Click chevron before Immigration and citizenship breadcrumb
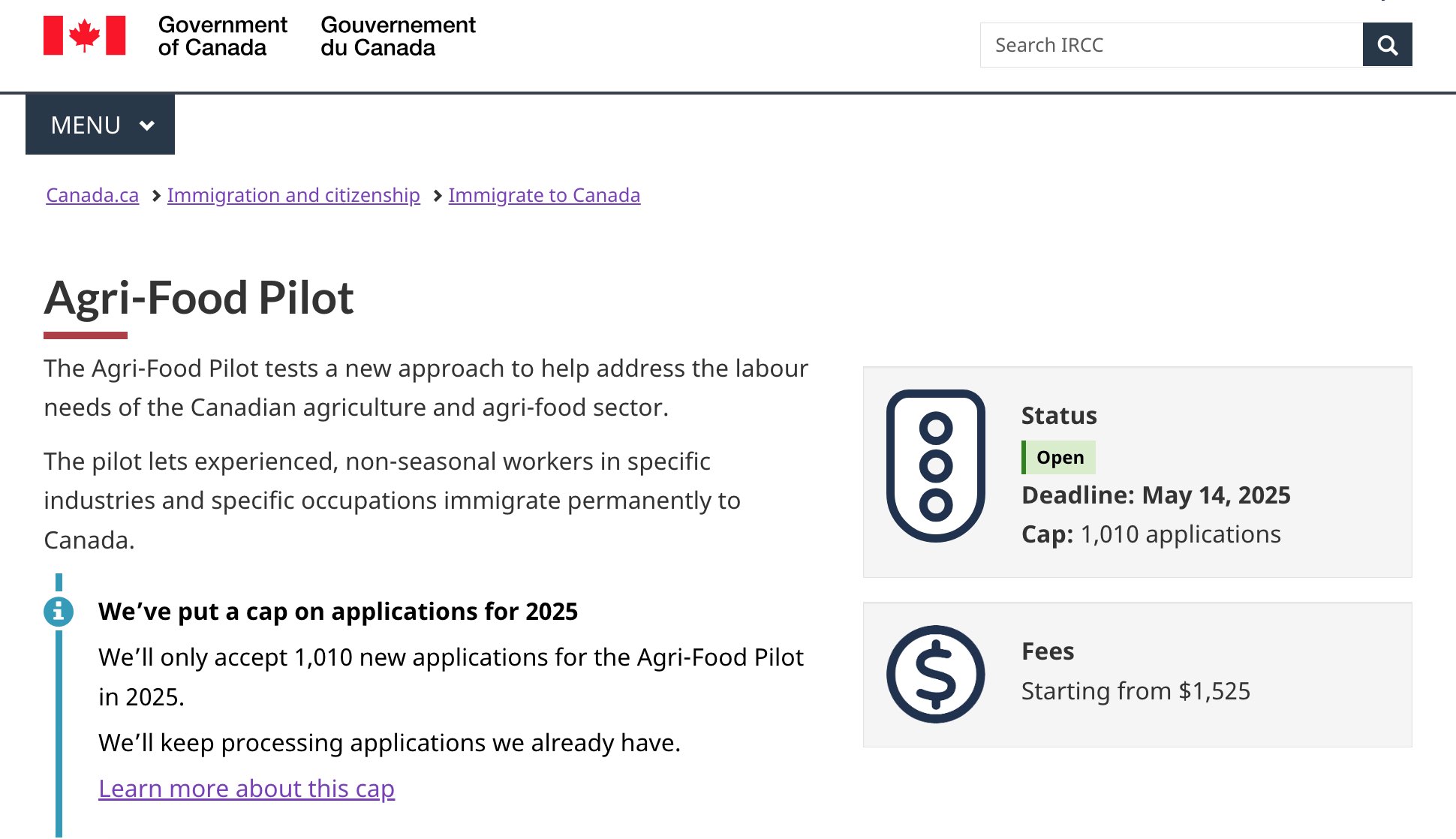1456x839 pixels. tap(156, 196)
